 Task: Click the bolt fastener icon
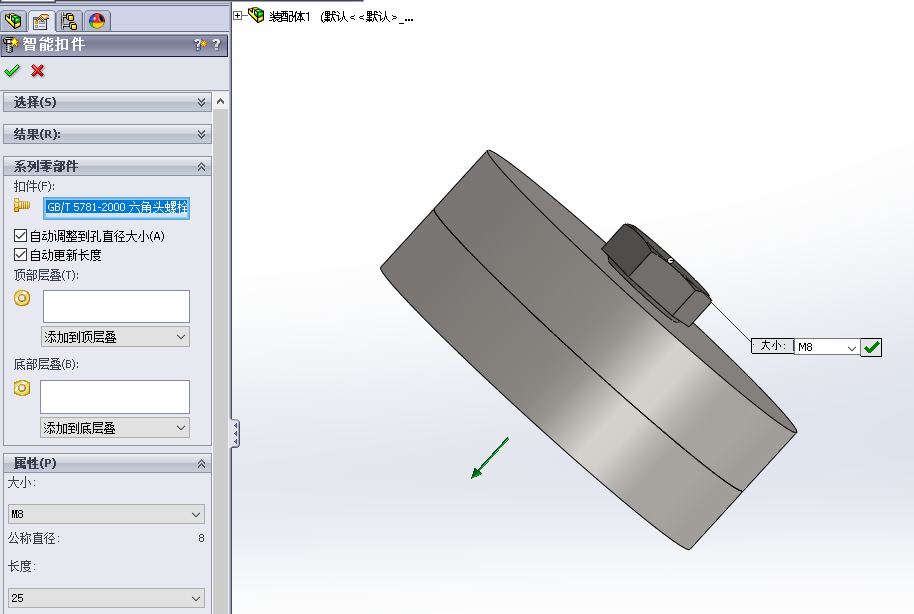click(x=22, y=205)
